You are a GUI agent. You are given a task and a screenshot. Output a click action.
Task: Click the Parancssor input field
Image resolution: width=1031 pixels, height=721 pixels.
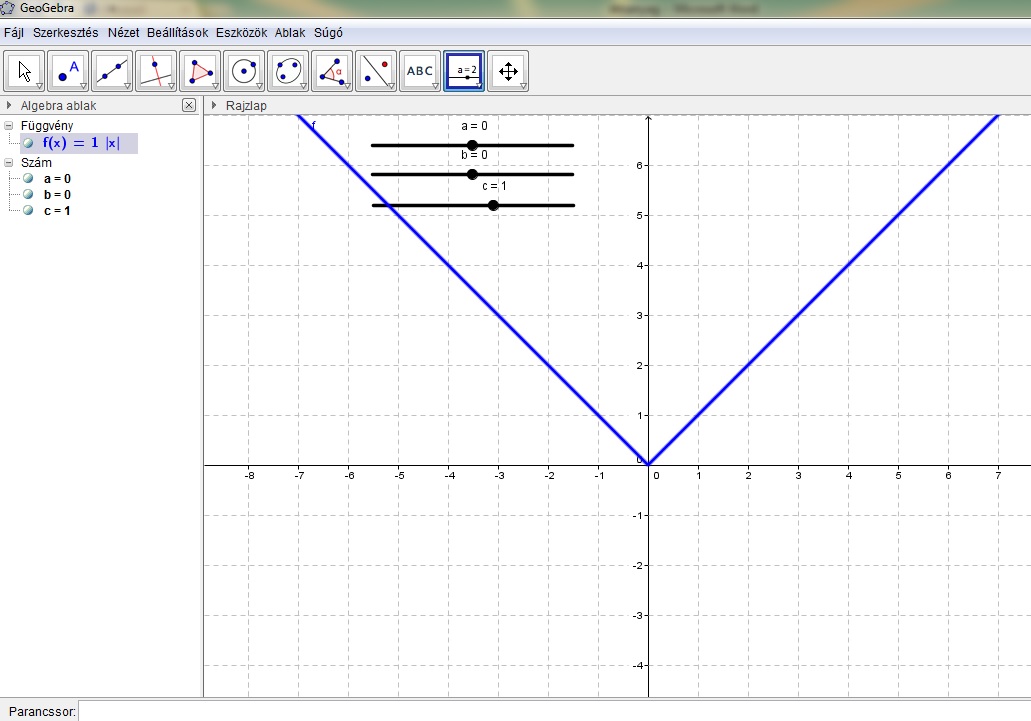pos(554,711)
